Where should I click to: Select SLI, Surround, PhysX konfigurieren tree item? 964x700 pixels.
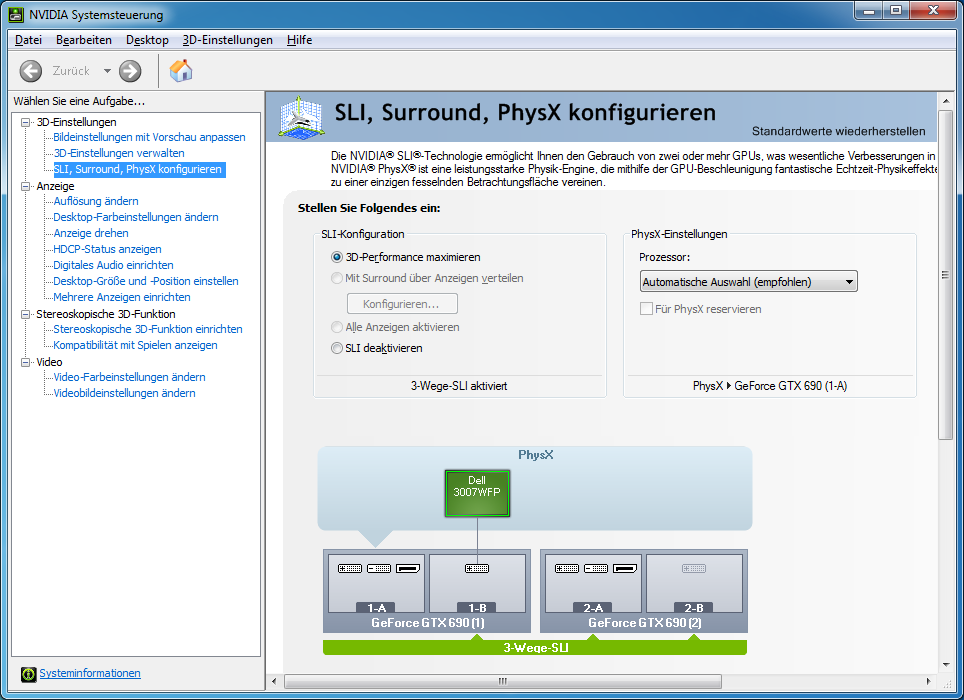(138, 169)
